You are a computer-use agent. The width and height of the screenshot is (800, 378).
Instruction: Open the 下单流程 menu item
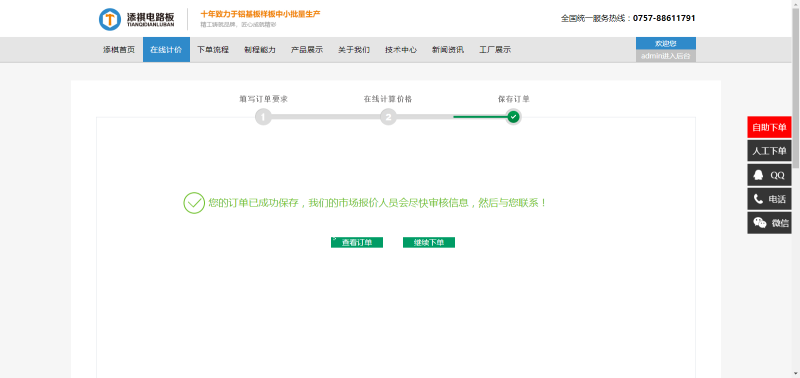tap(213, 49)
